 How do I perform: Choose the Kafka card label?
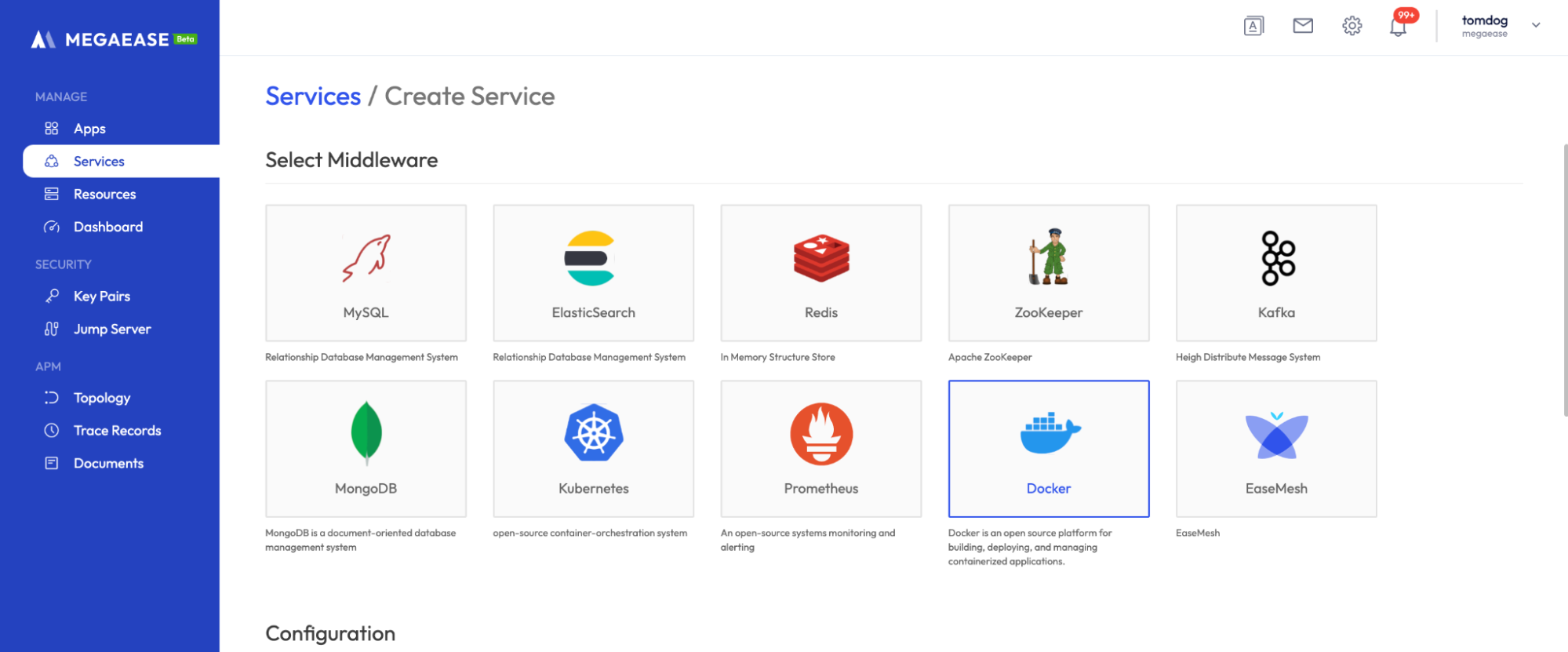[x=1276, y=312]
